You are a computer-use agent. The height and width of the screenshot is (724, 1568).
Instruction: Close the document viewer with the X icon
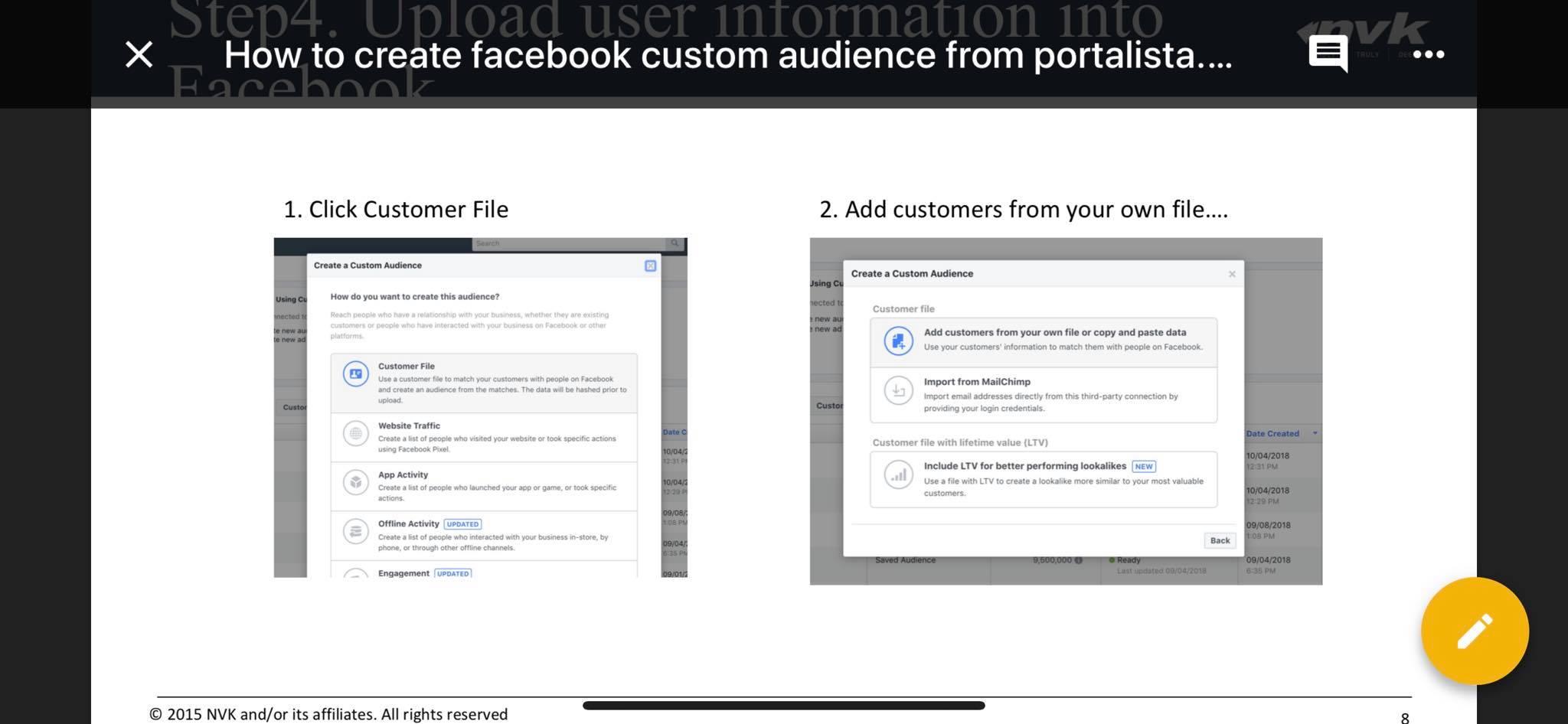[x=139, y=54]
